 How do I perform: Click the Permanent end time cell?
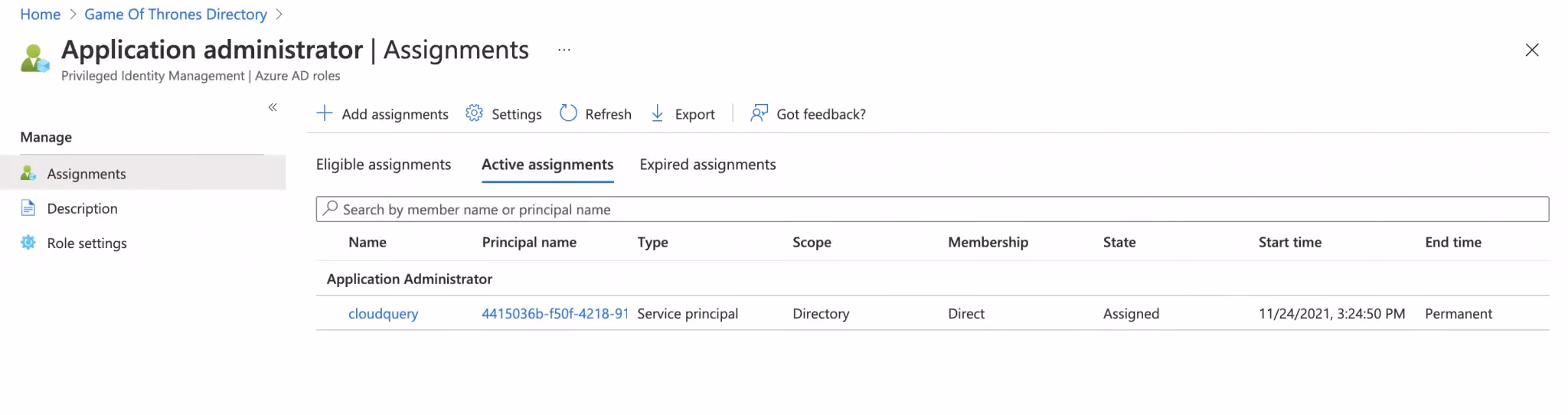[x=1459, y=314]
